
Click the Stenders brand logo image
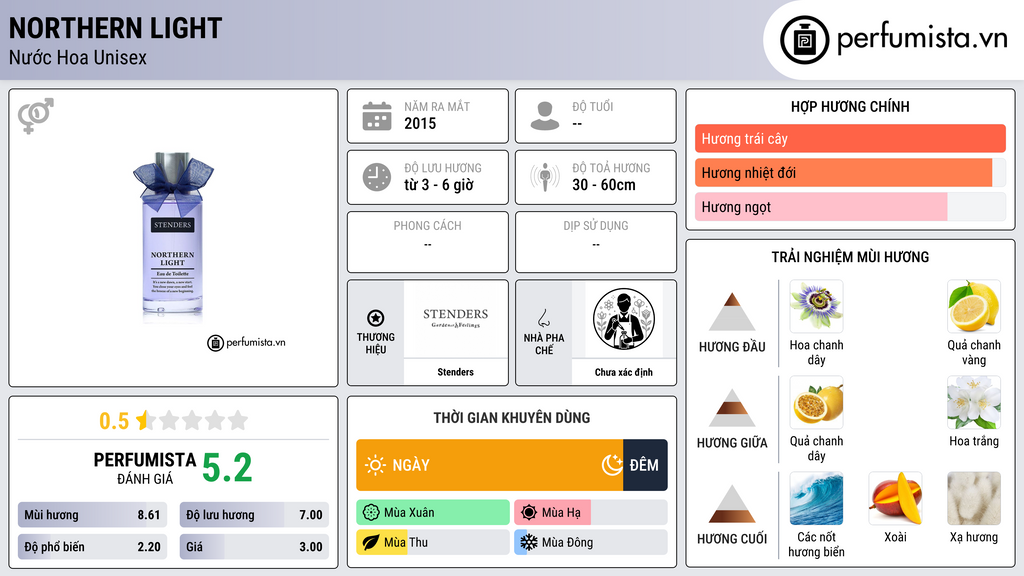tap(456, 319)
